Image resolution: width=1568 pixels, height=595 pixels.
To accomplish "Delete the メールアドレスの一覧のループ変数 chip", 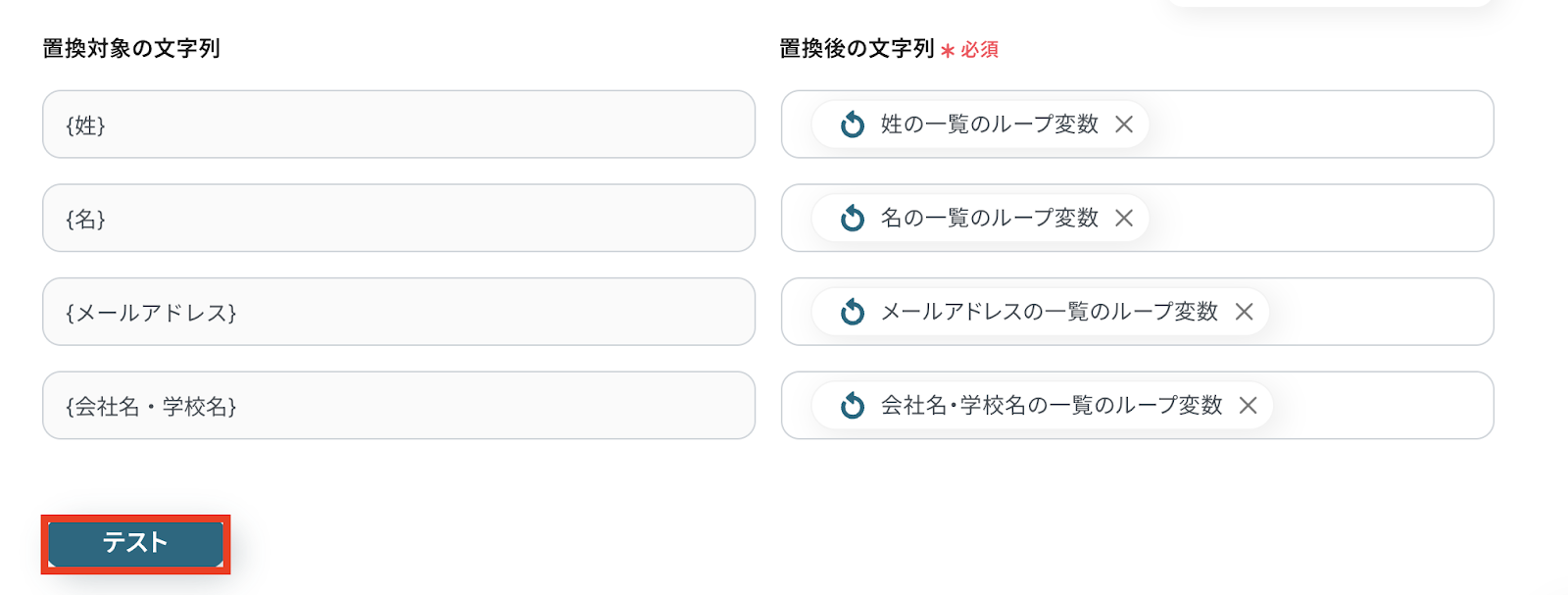I will (x=1244, y=312).
